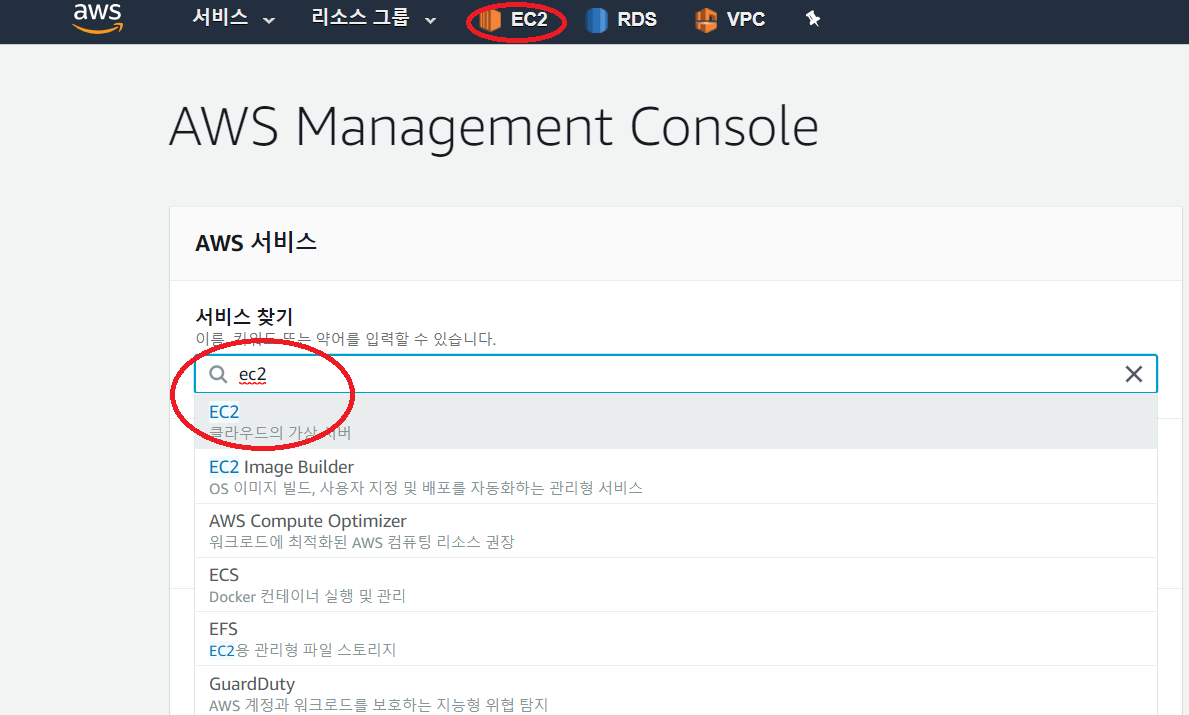This screenshot has width=1189, height=715.
Task: Open the RDS shortcut icon in navbar
Action: click(x=597, y=20)
